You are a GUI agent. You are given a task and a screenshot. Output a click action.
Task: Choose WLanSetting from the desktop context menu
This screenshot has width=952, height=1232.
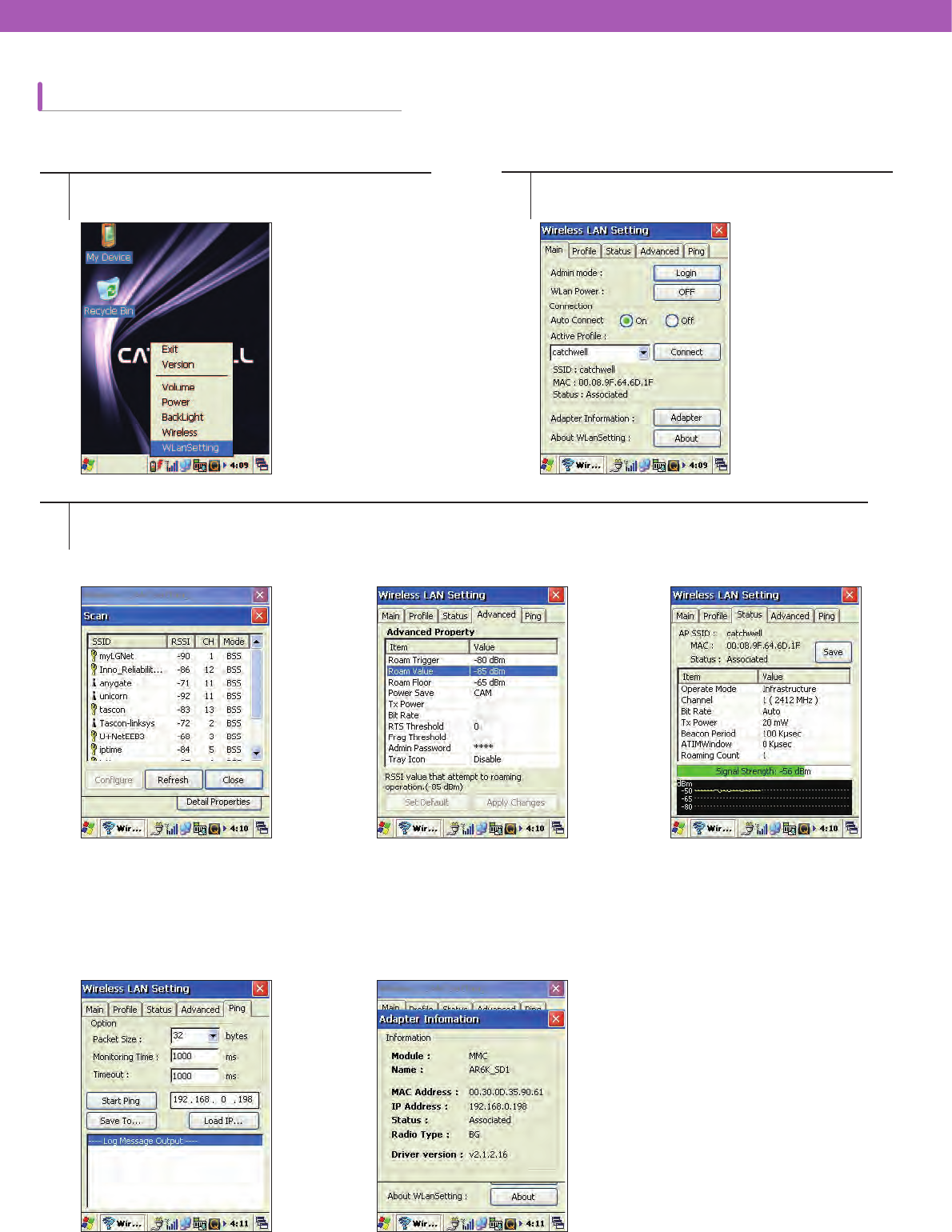point(190,448)
